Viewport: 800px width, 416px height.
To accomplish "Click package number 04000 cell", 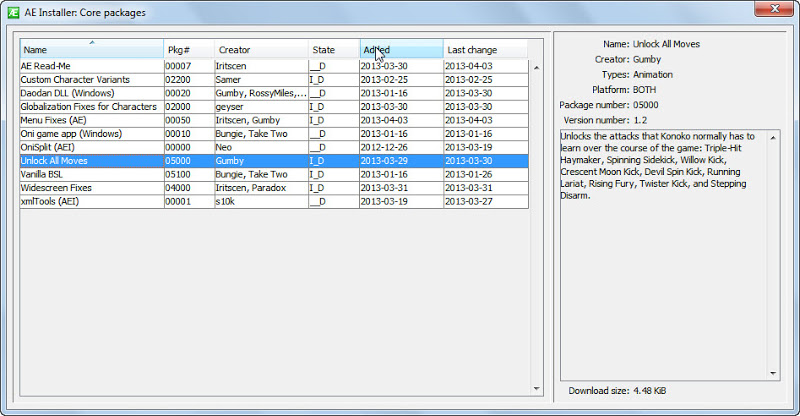I will pos(189,188).
